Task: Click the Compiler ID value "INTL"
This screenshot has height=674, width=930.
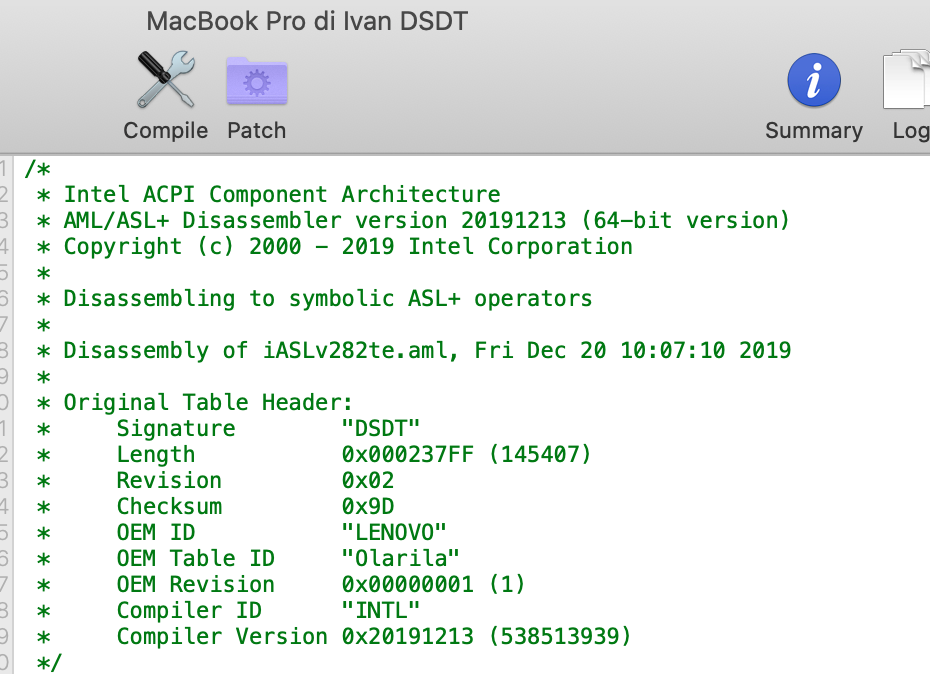Action: coord(381,611)
